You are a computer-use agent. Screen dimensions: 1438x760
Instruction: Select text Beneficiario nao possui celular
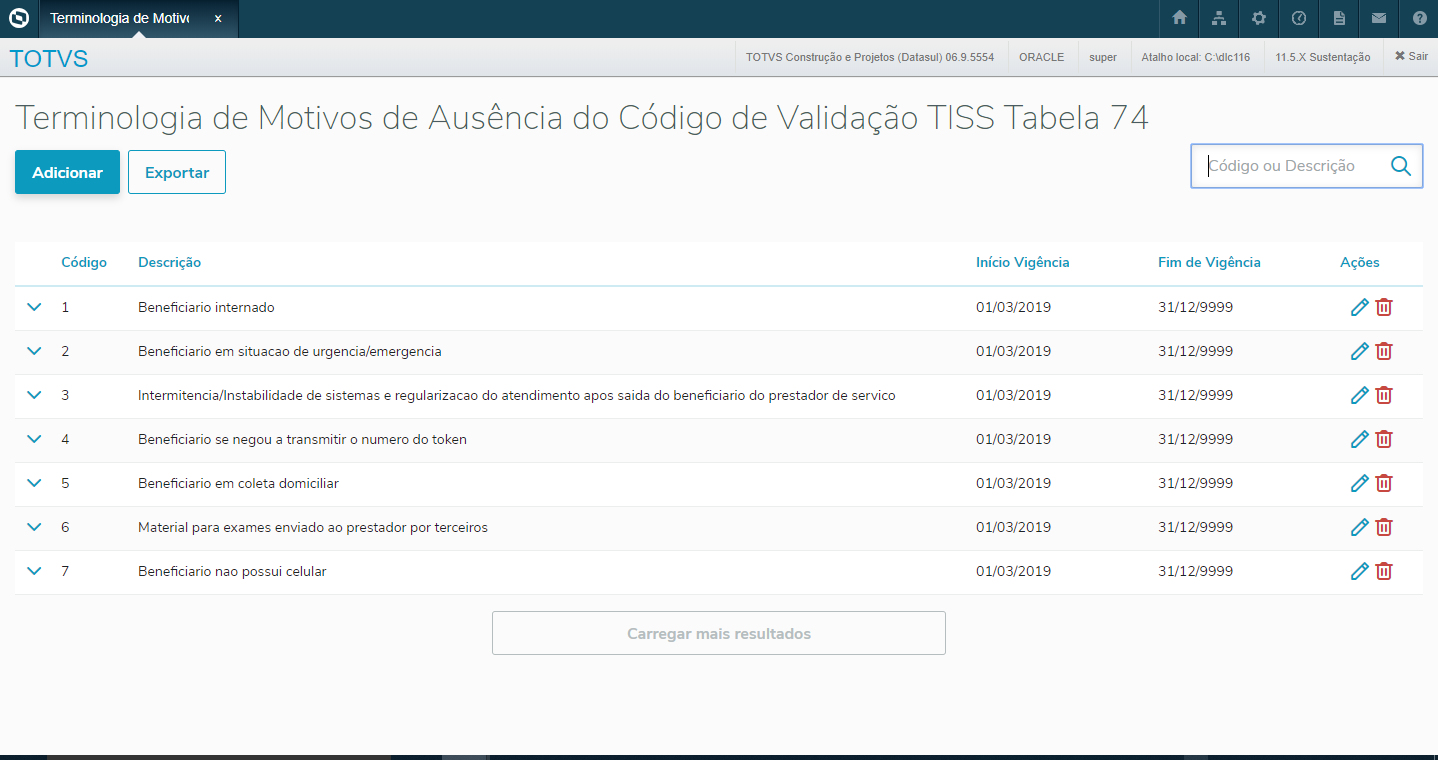point(232,571)
